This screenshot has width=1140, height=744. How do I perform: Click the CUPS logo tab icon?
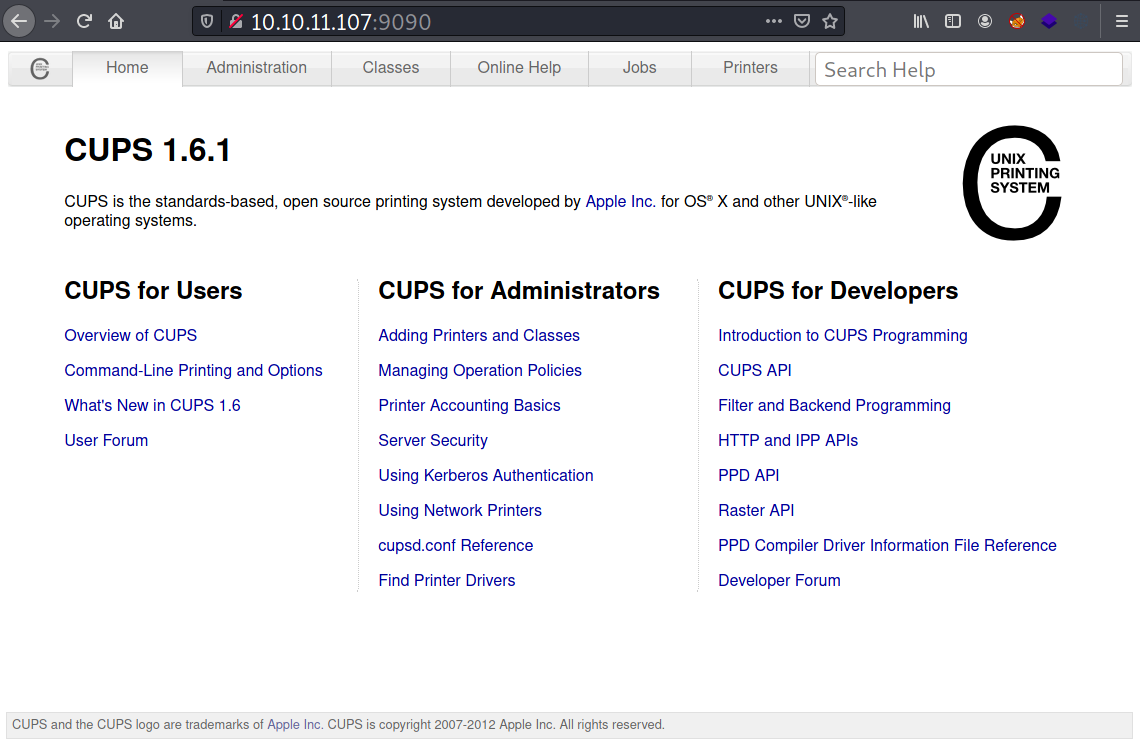pyautogui.click(x=40, y=68)
